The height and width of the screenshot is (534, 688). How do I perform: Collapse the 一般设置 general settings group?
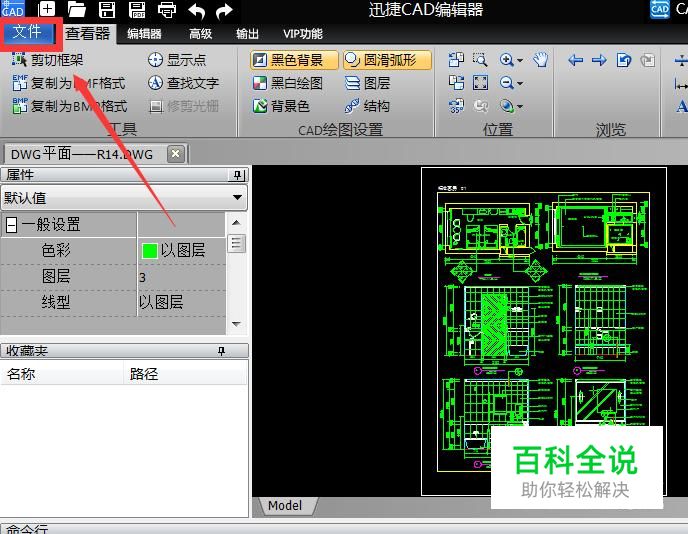coord(11,225)
